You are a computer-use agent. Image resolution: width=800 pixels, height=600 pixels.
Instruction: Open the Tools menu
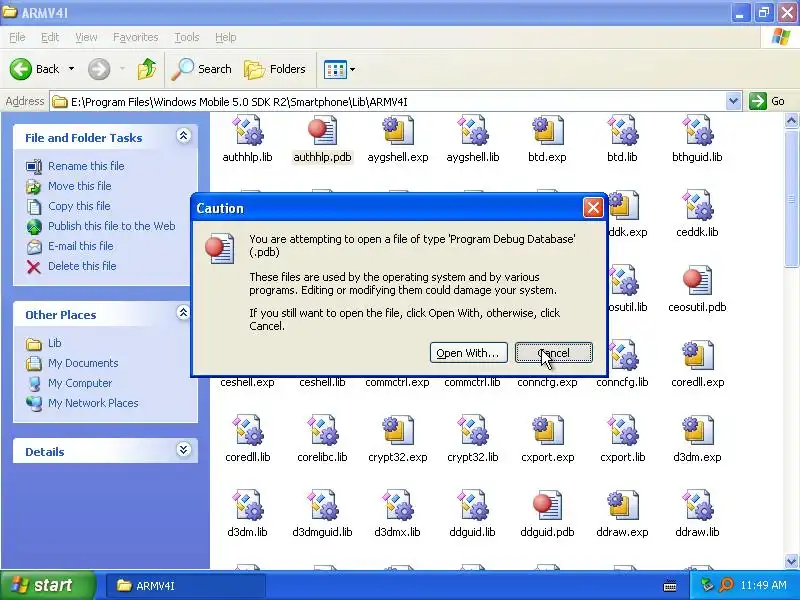tap(187, 37)
